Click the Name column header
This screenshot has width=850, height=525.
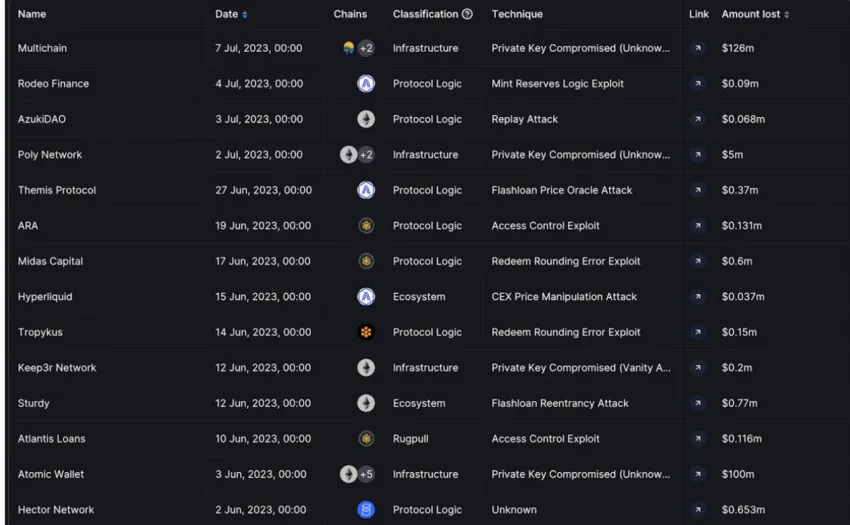(32, 14)
